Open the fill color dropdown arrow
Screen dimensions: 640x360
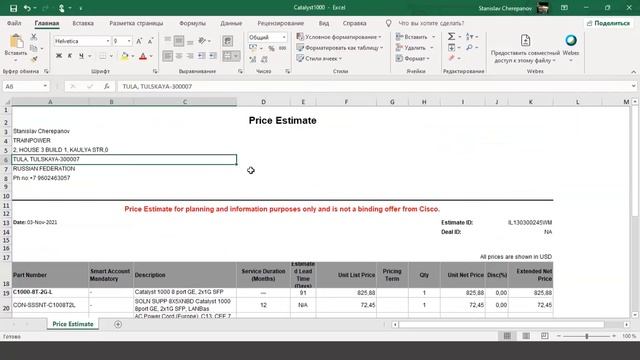tap(133, 56)
